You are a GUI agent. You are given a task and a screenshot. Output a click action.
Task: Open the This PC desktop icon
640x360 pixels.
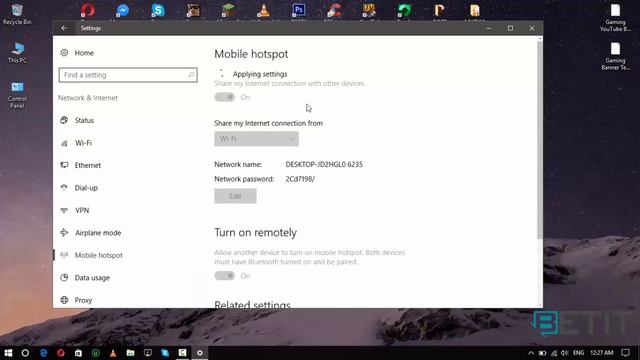coord(17,53)
